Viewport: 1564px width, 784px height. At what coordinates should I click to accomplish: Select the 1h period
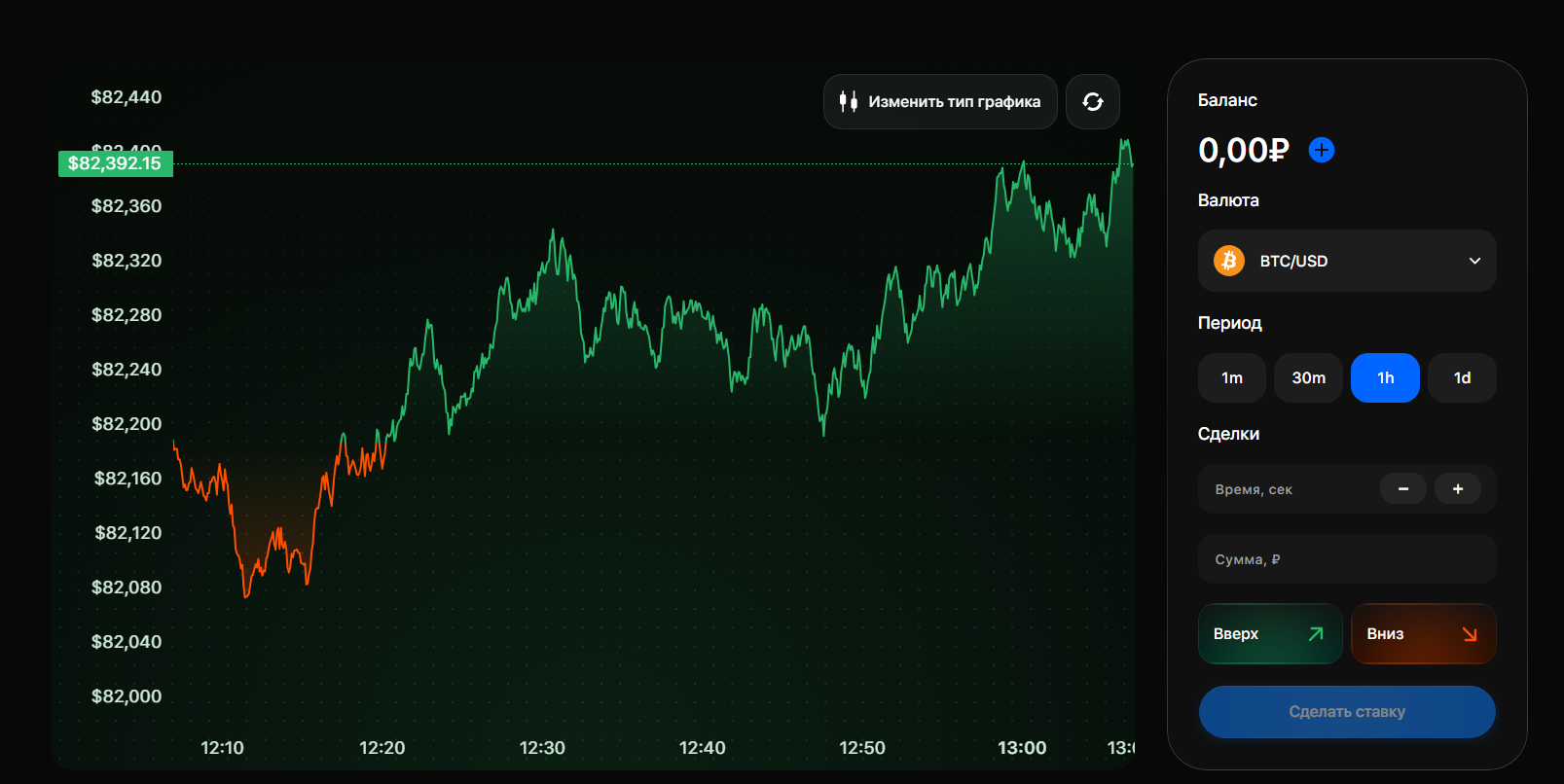tap(1385, 377)
